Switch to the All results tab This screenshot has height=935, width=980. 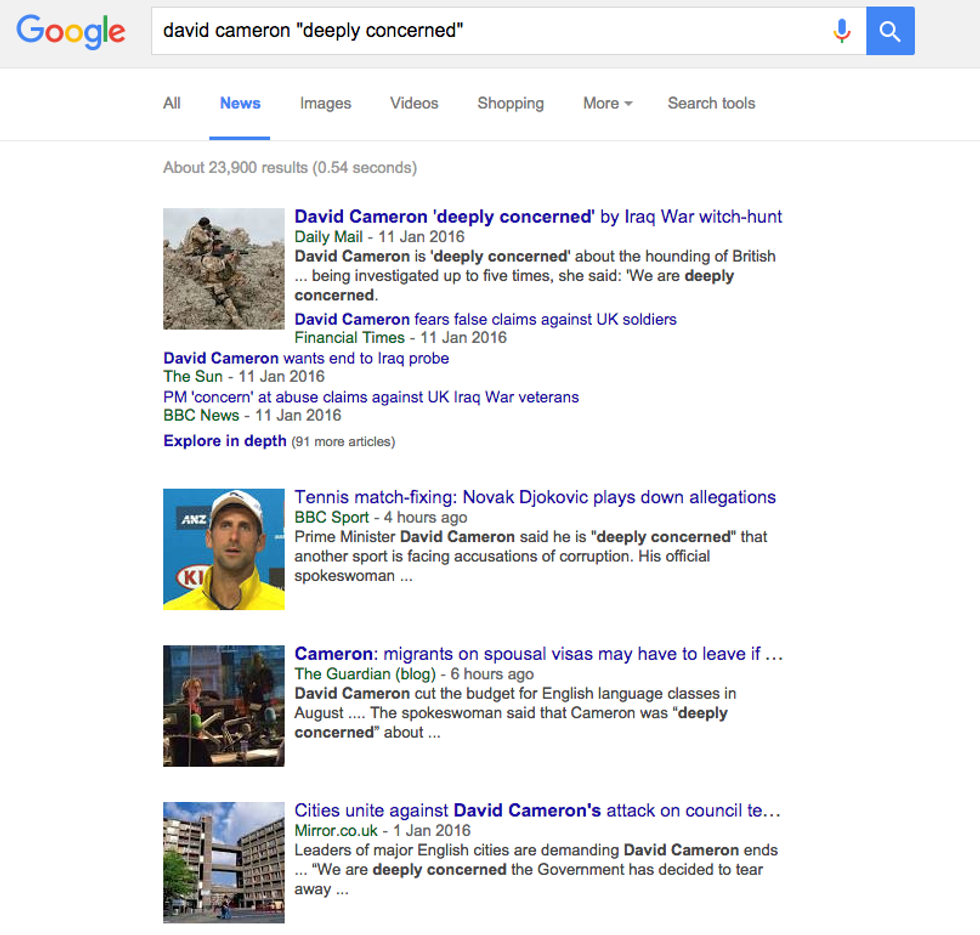(172, 103)
